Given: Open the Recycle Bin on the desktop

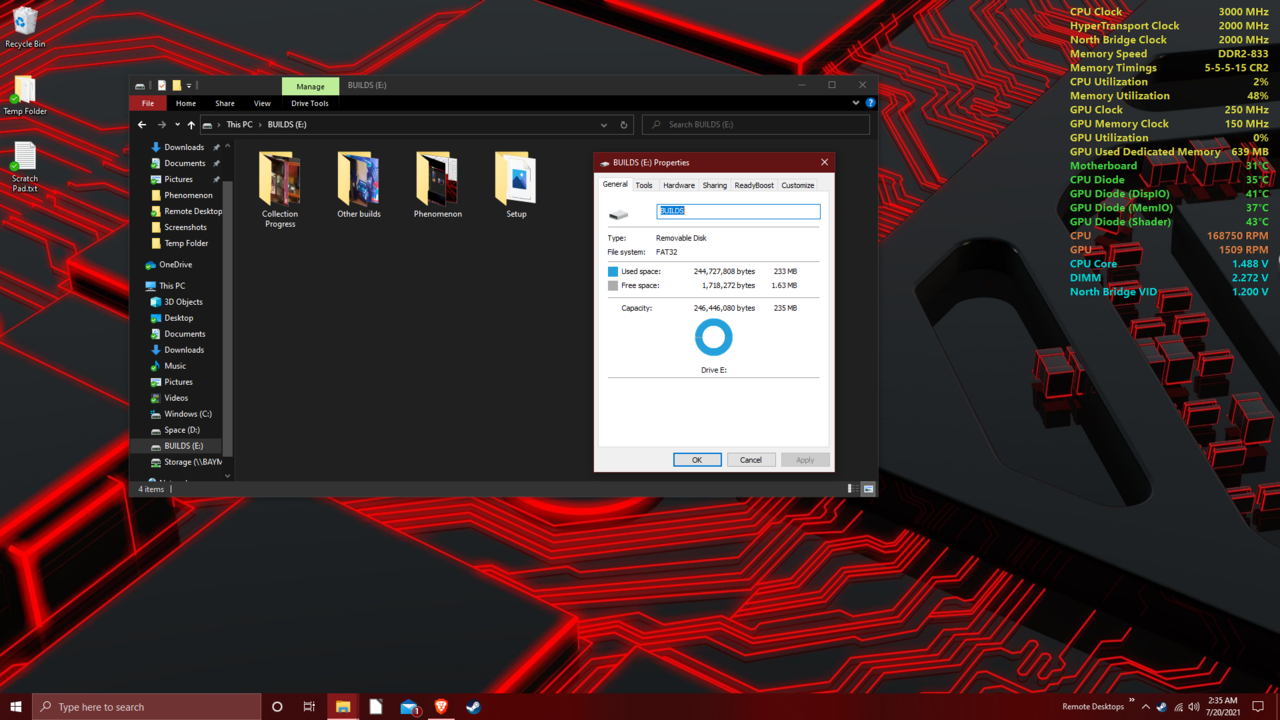Looking at the screenshot, I should click(x=25, y=24).
